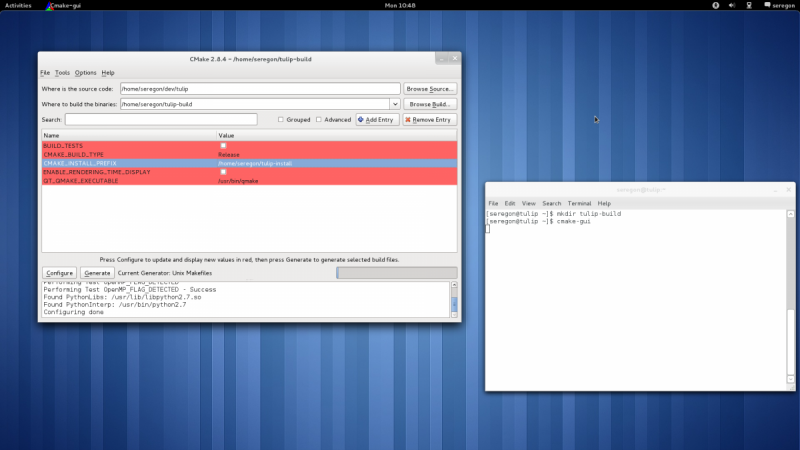Toggle the BUILD_TESTS checkbox

tap(223, 145)
